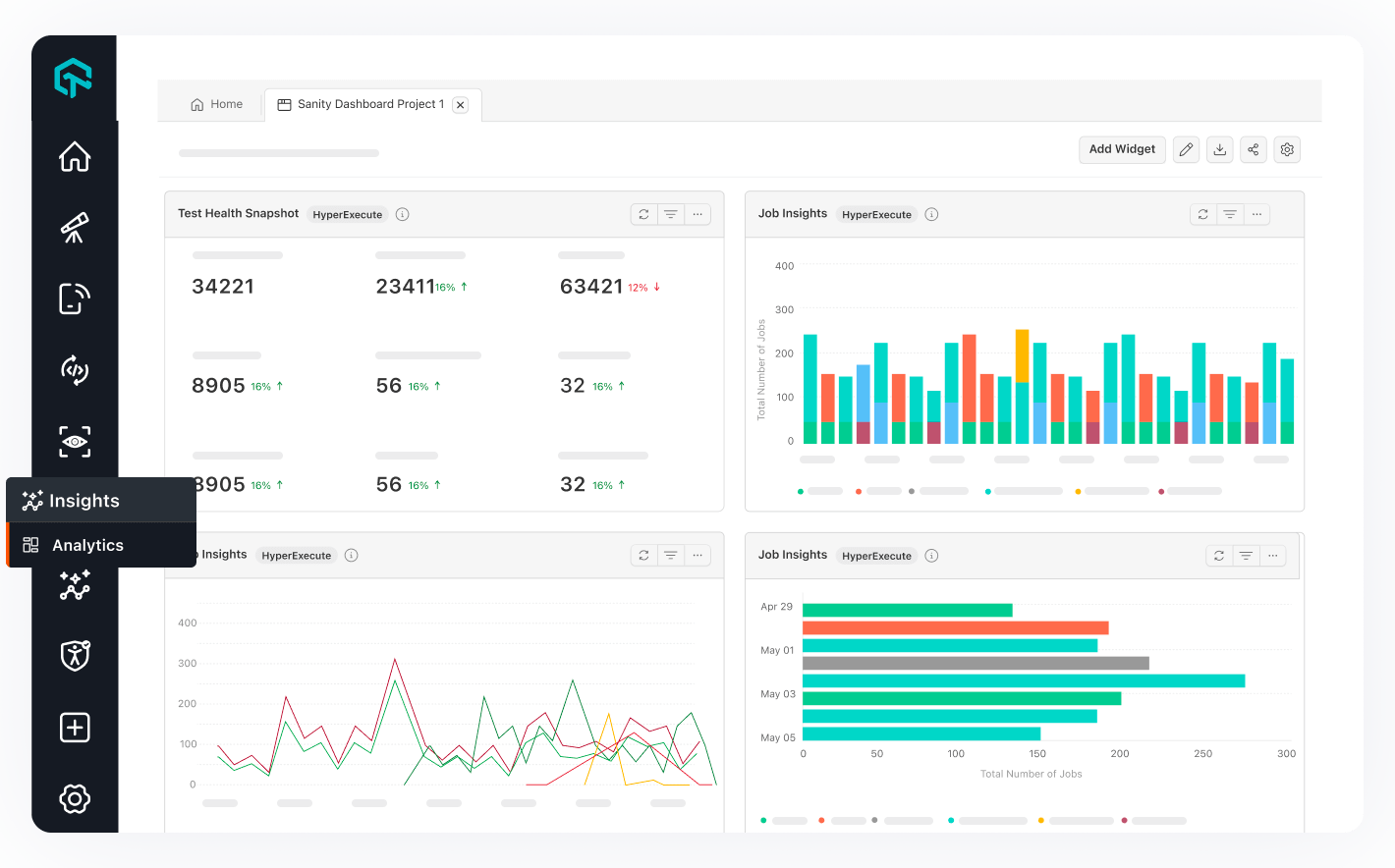
Task: Open the ellipsis menu on the bottom Job Insights
Action: (x=1272, y=555)
